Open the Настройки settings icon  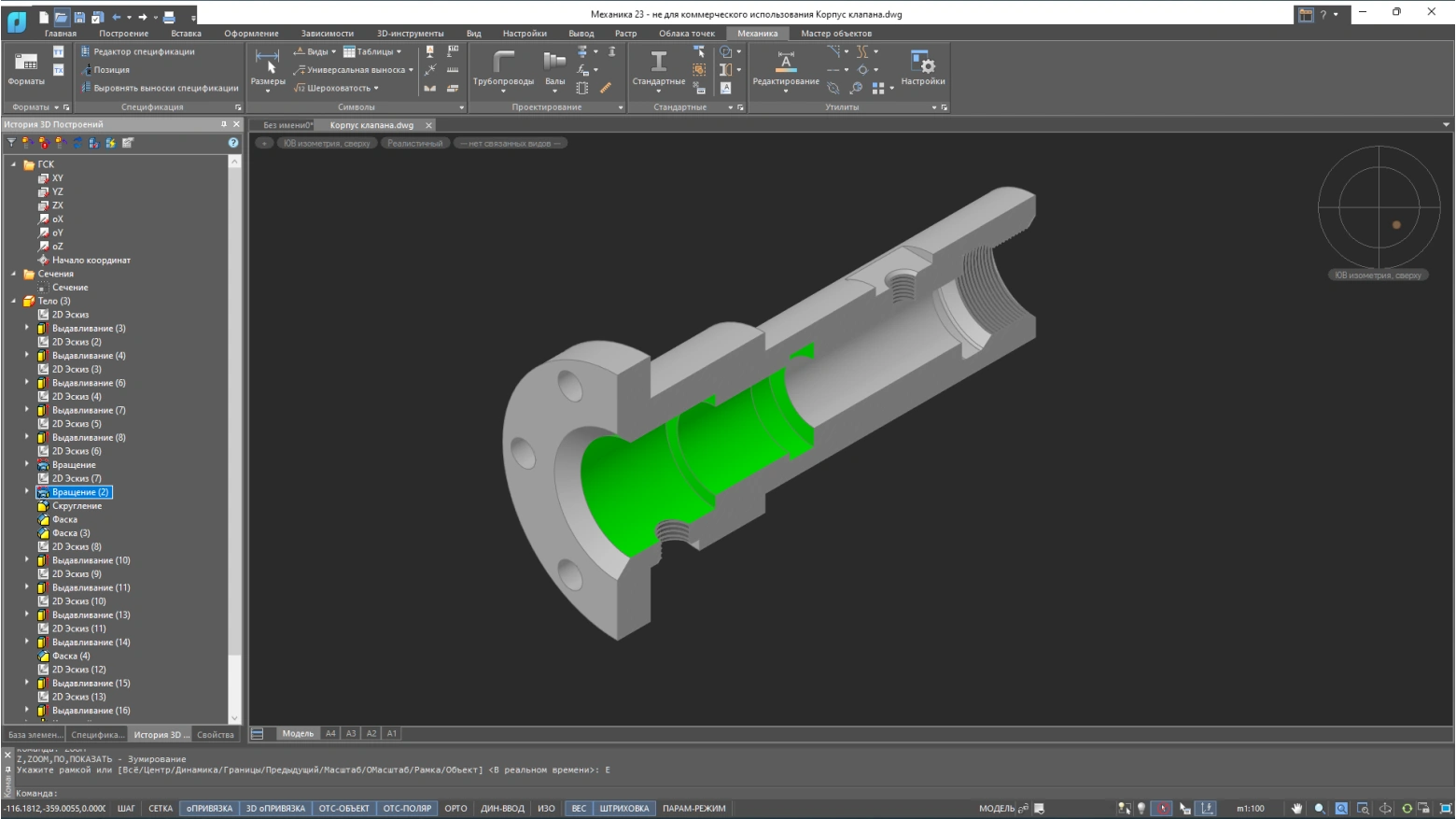click(x=922, y=67)
